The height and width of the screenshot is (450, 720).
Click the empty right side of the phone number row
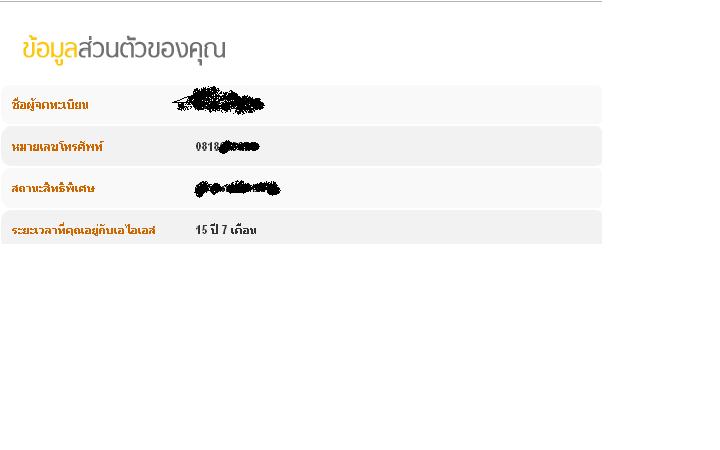point(432,146)
